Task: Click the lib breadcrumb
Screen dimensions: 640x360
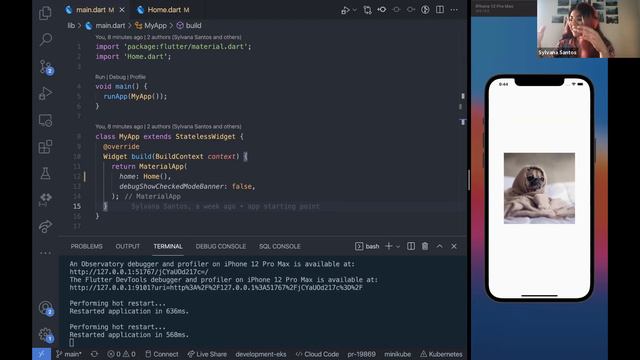Action: pyautogui.click(x=71, y=25)
